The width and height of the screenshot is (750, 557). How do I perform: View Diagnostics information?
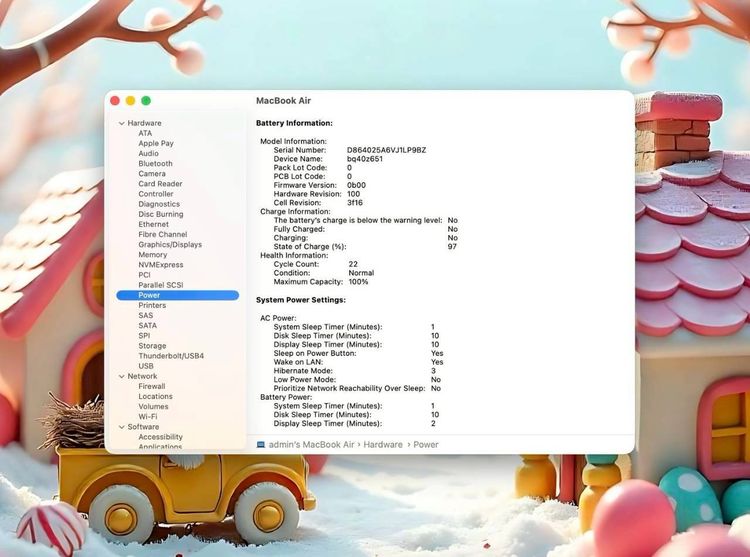tap(159, 204)
